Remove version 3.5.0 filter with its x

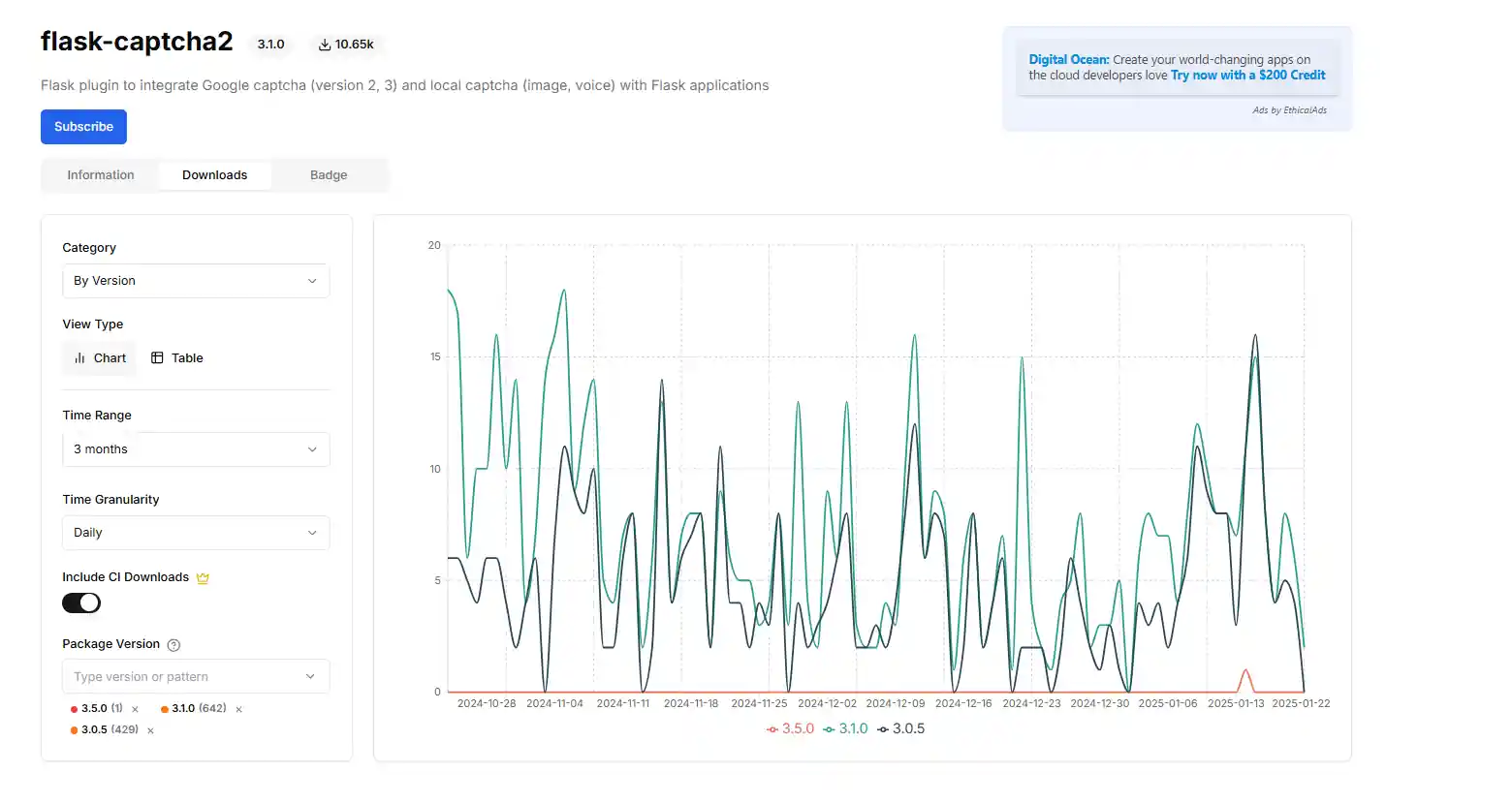pos(135,709)
